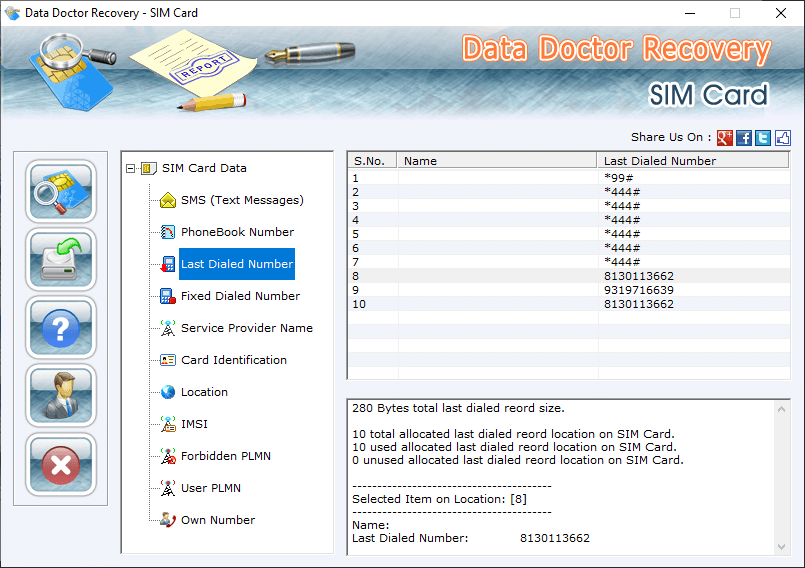
Task: Click the Last Dialed Number phone icon
Action: click(168, 264)
